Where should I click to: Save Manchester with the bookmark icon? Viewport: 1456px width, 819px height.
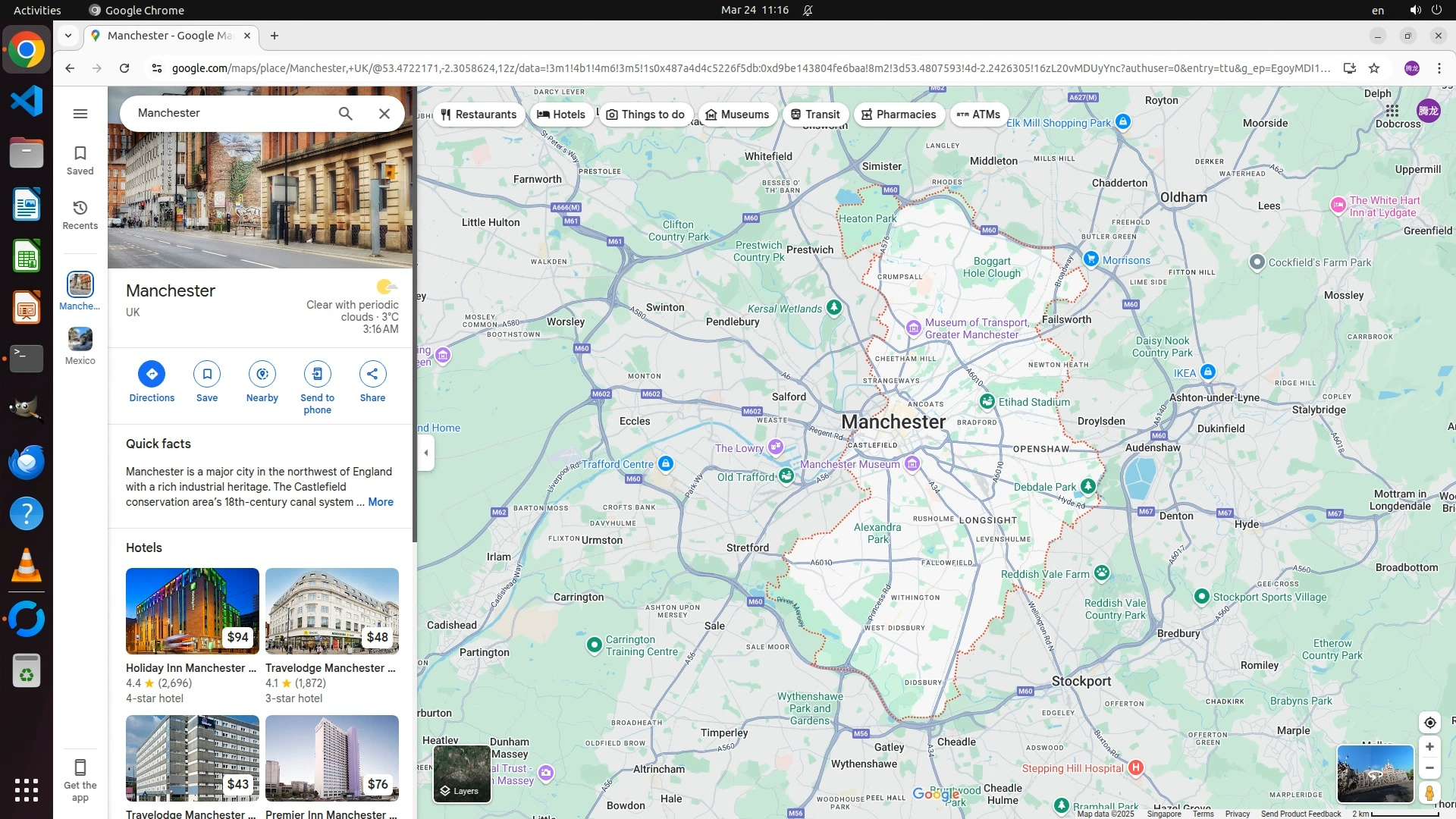click(x=207, y=374)
